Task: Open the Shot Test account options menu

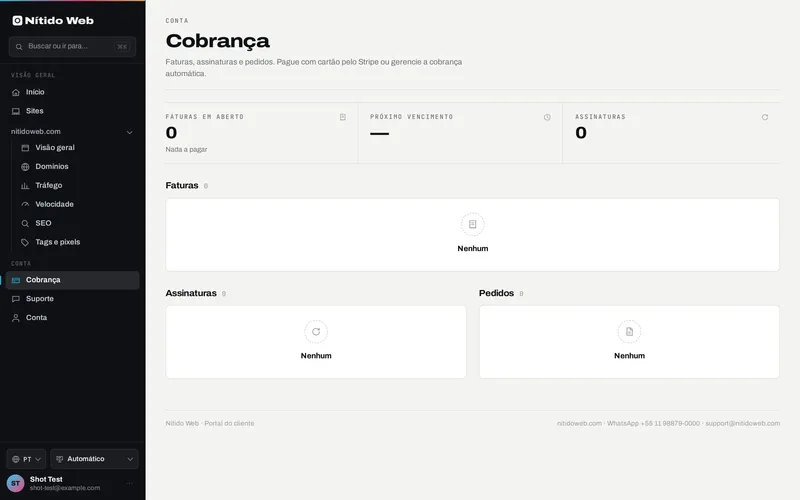Action: (x=129, y=483)
